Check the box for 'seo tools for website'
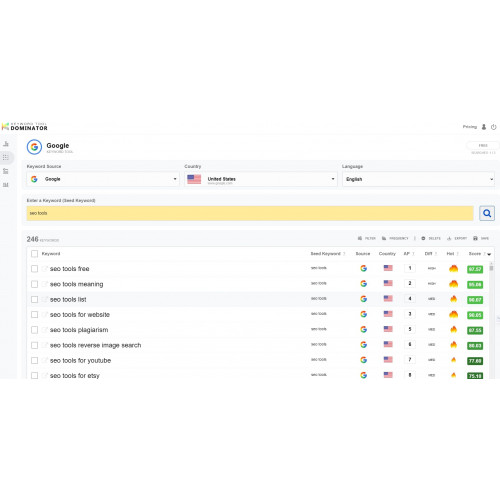The width and height of the screenshot is (500, 500). coord(34,314)
